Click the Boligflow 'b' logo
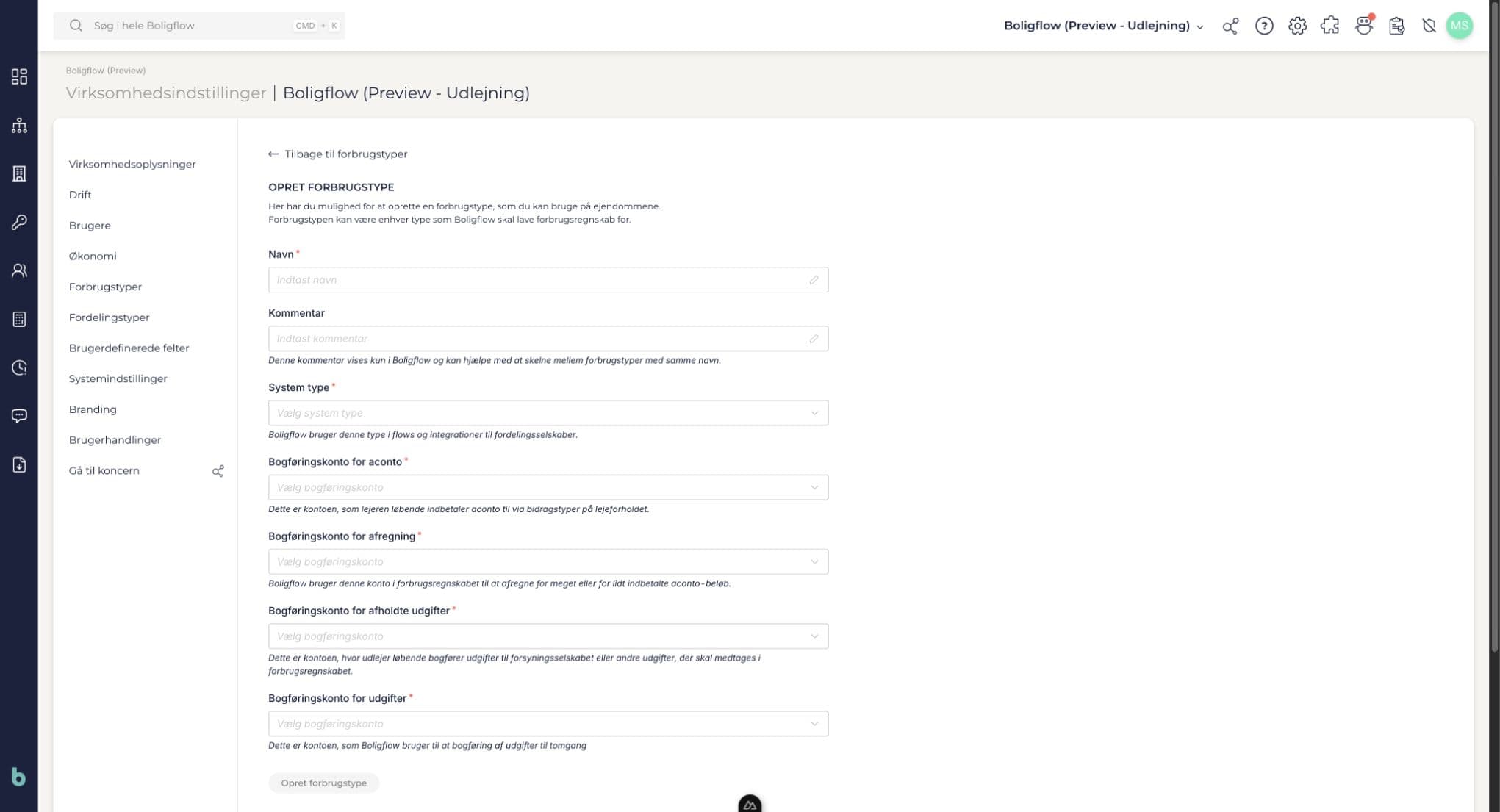This screenshot has width=1500, height=812. pos(18,777)
